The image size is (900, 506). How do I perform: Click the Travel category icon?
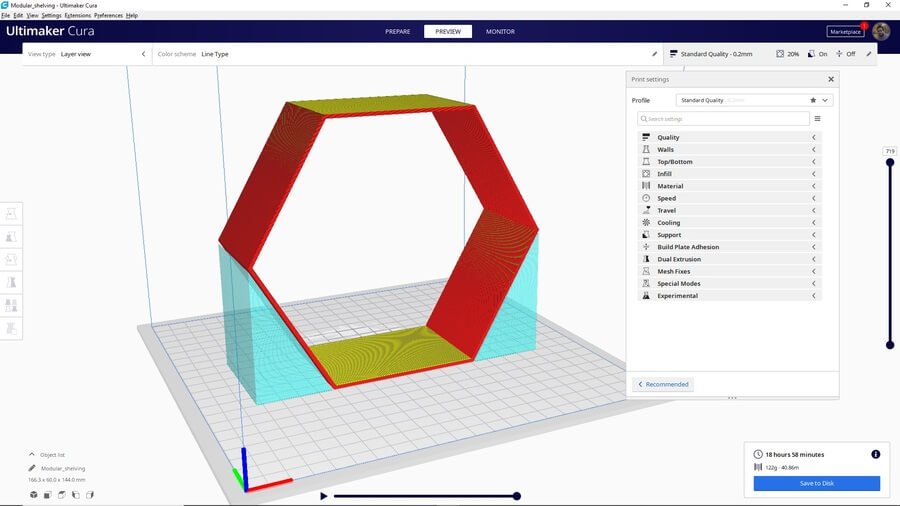(x=646, y=211)
